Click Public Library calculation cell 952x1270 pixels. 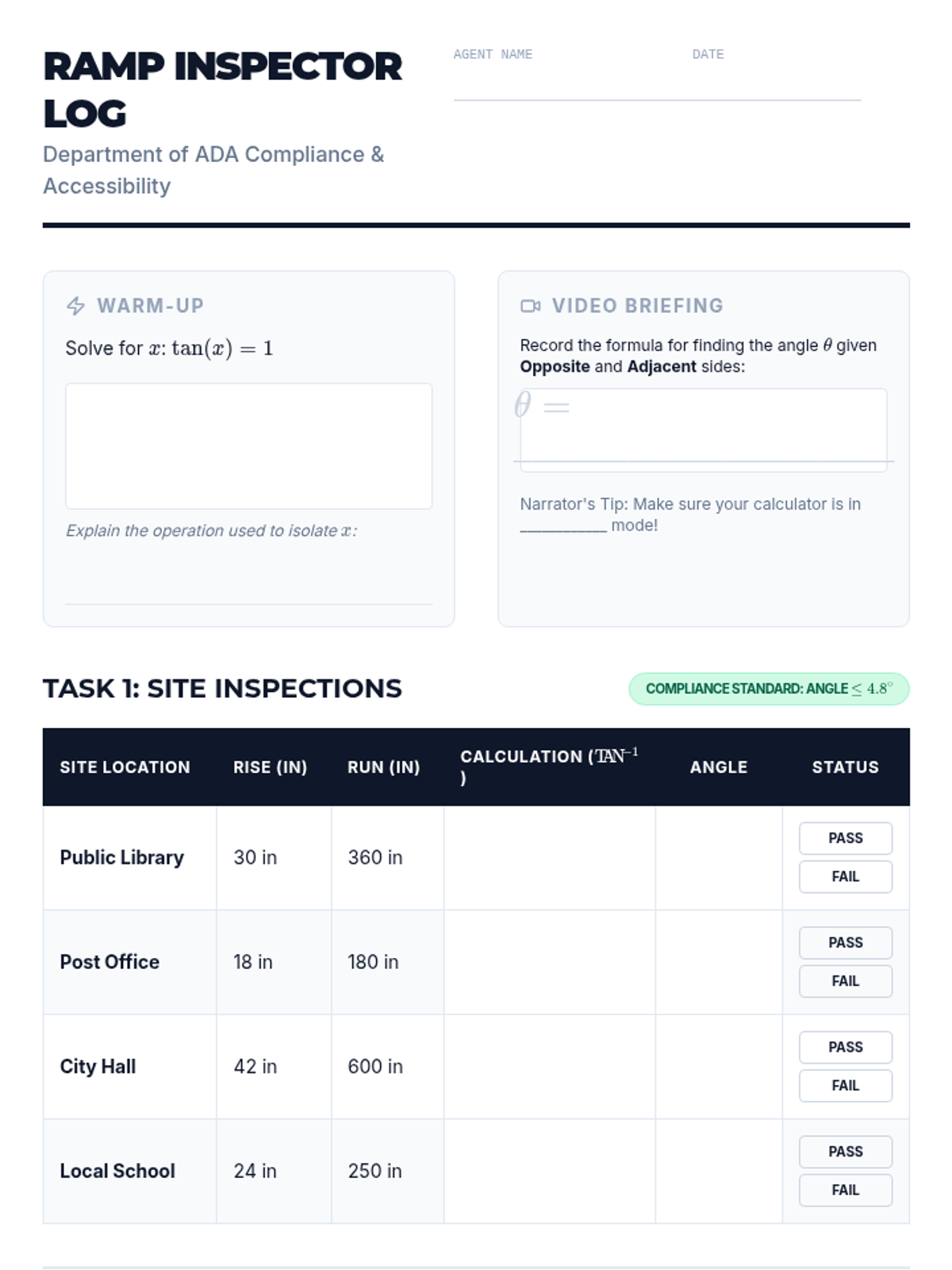549,857
